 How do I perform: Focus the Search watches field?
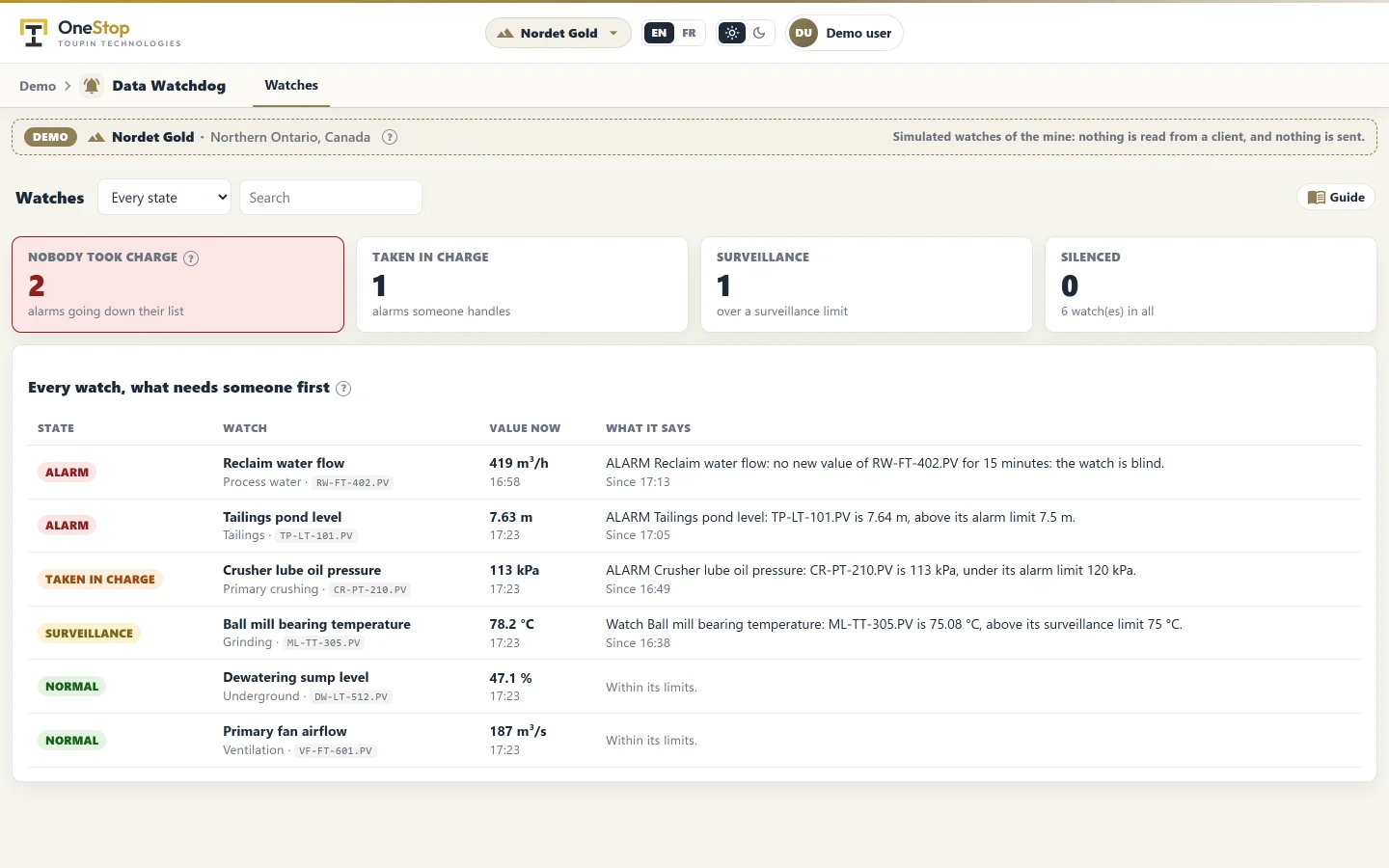330,198
